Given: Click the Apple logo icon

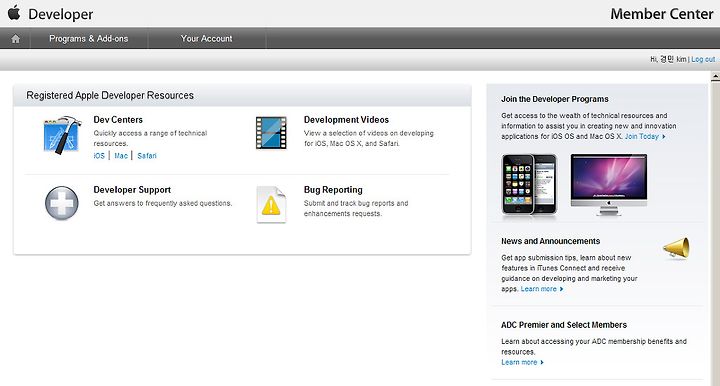Looking at the screenshot, I should 14,12.
